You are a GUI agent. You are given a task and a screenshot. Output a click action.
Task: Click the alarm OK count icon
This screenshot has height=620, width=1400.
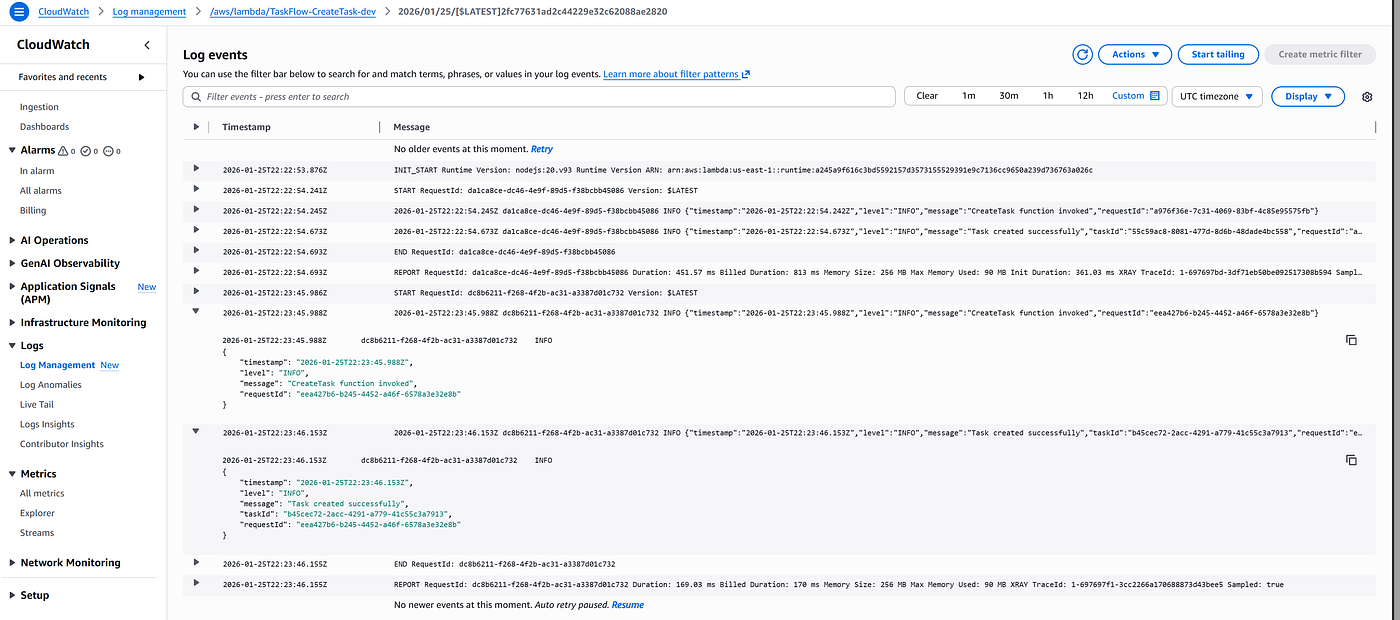[86, 151]
